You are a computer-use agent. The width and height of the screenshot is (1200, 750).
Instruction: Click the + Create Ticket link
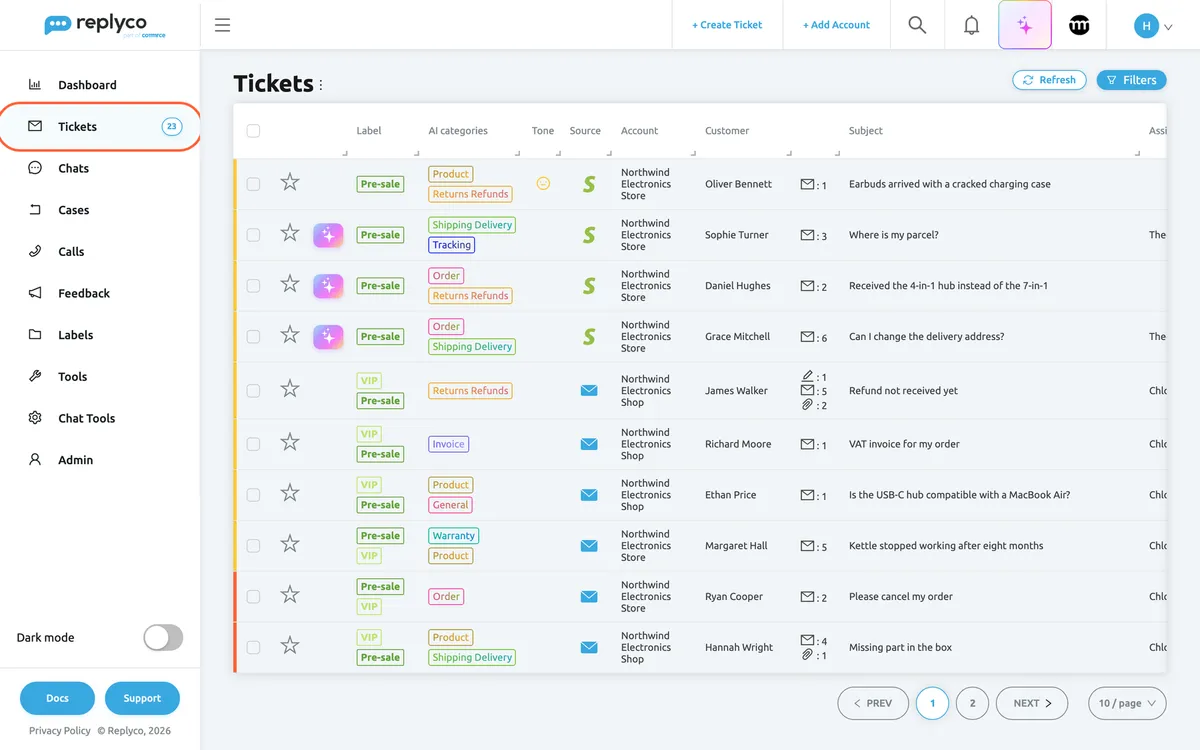727,25
